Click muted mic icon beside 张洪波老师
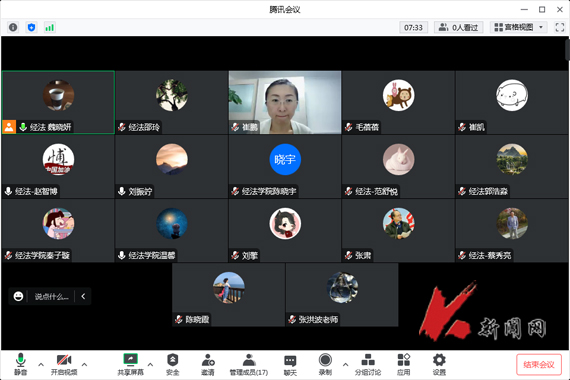 pyautogui.click(x=292, y=319)
